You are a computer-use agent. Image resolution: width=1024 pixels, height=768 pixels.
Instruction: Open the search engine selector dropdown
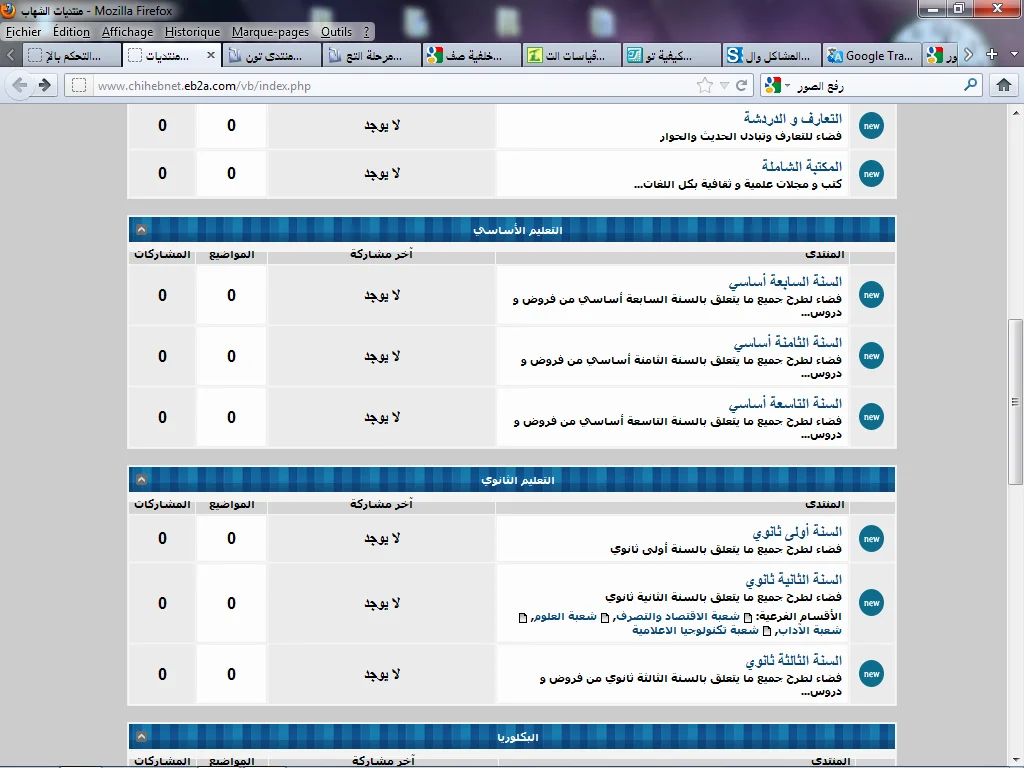[x=777, y=86]
